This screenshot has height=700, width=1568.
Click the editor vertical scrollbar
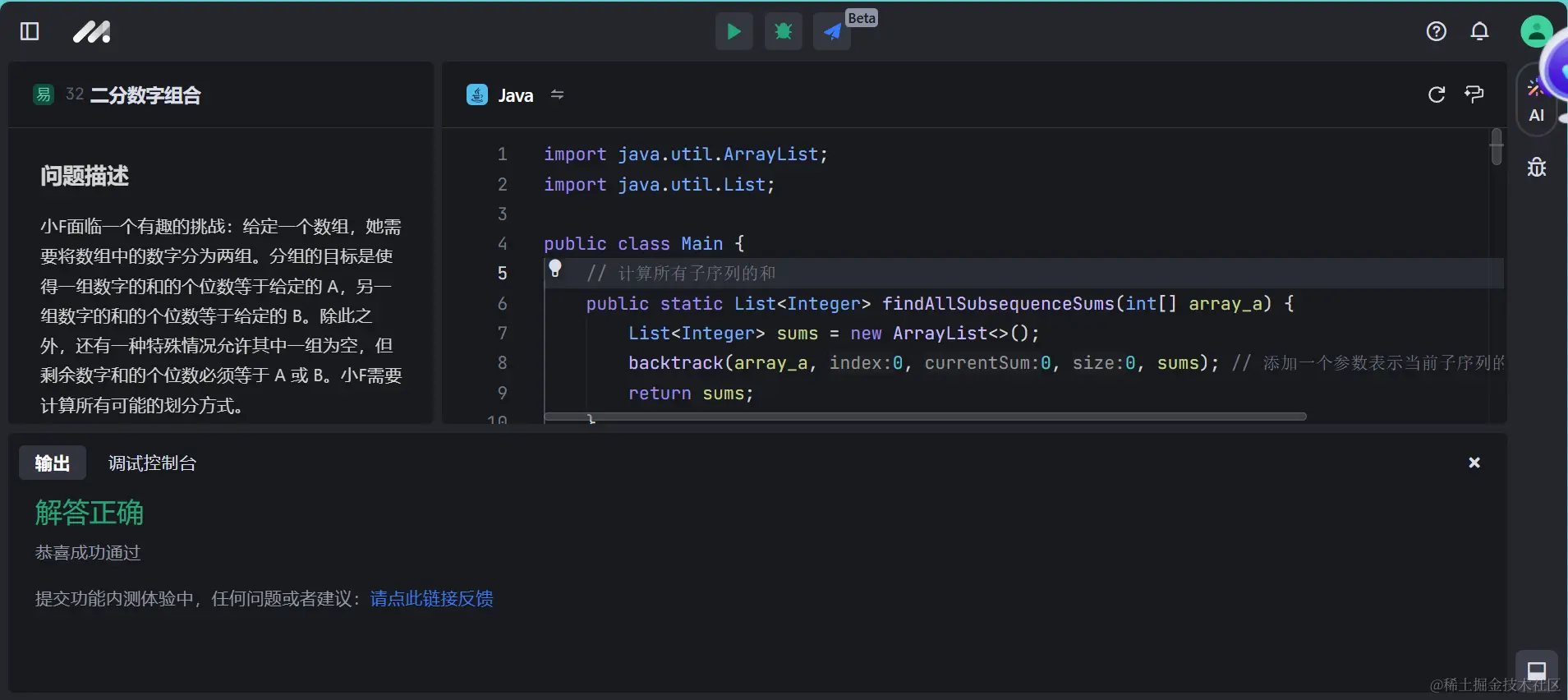(1497, 147)
